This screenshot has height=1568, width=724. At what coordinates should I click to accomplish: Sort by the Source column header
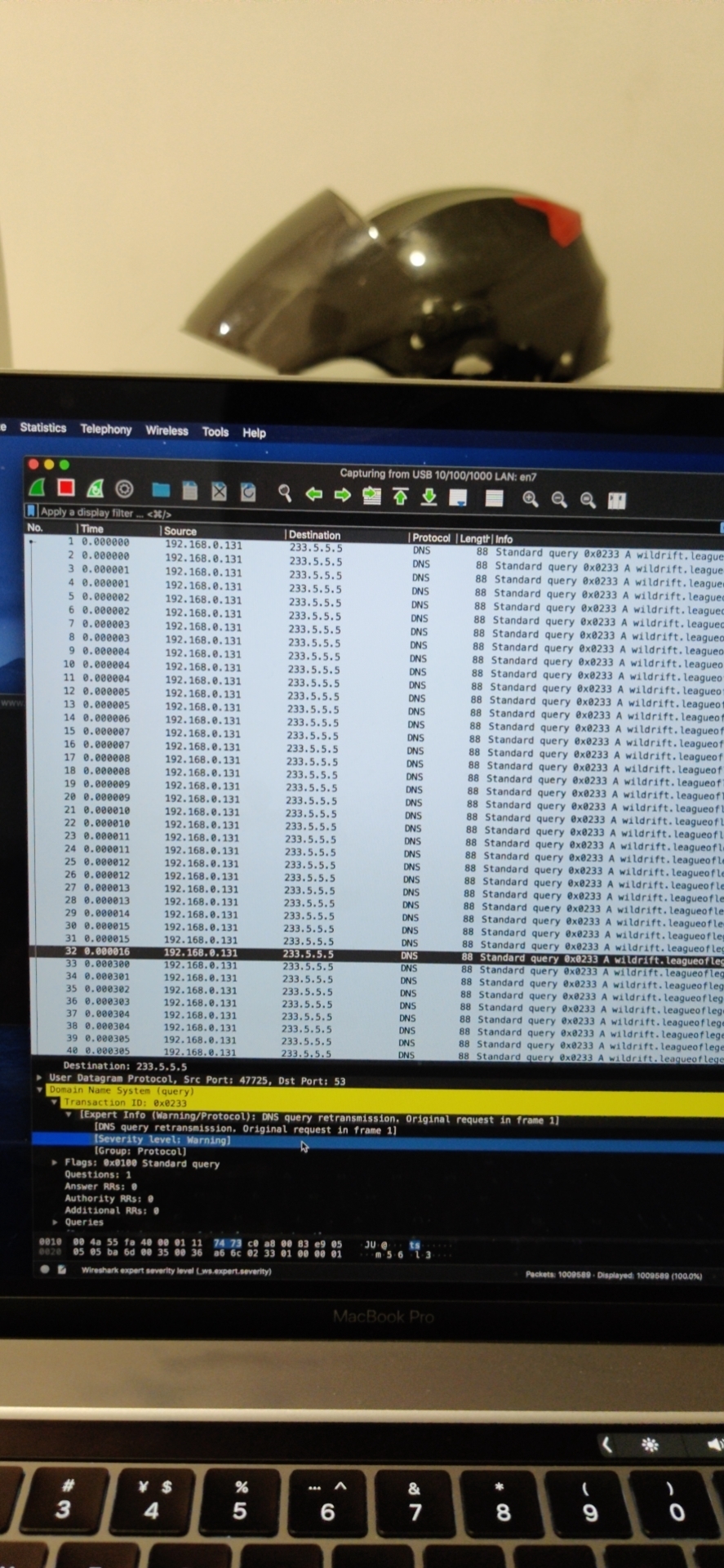[180, 530]
